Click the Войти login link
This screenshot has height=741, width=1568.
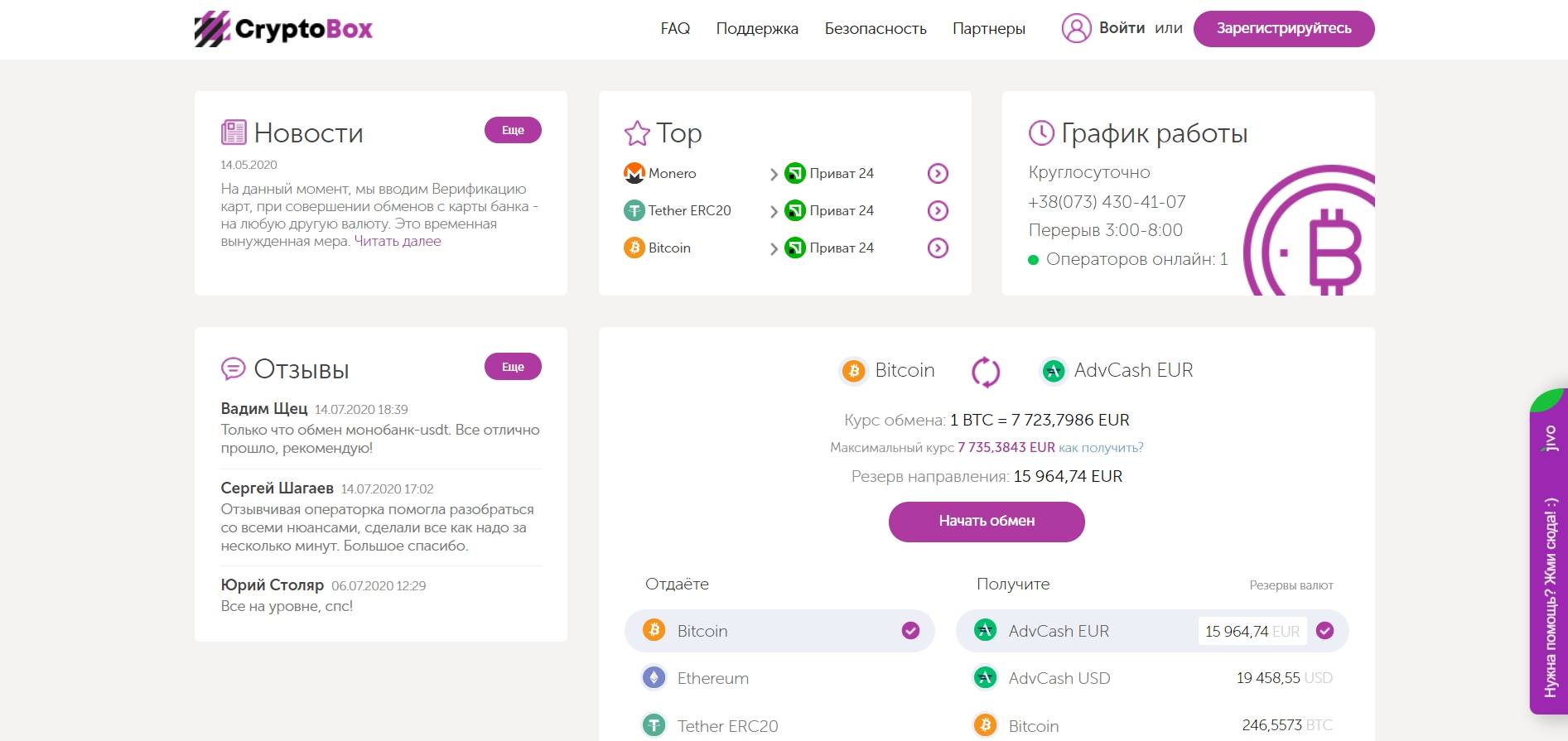point(1122,28)
